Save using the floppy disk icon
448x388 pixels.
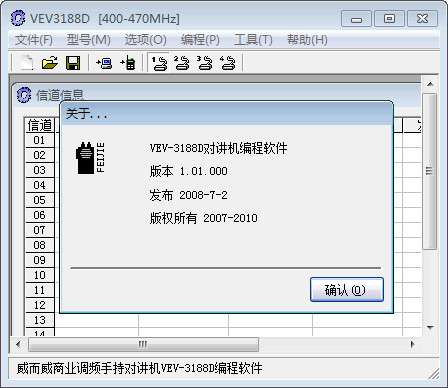coord(73,63)
